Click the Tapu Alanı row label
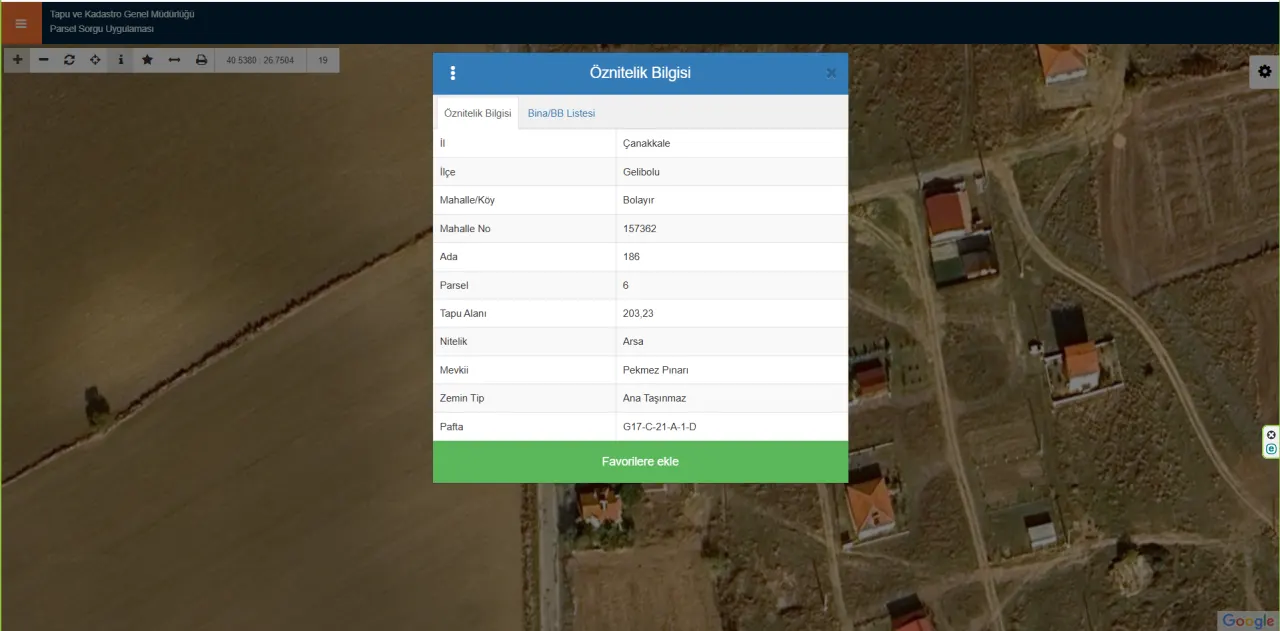Image resolution: width=1280 pixels, height=631 pixels. 464,313
